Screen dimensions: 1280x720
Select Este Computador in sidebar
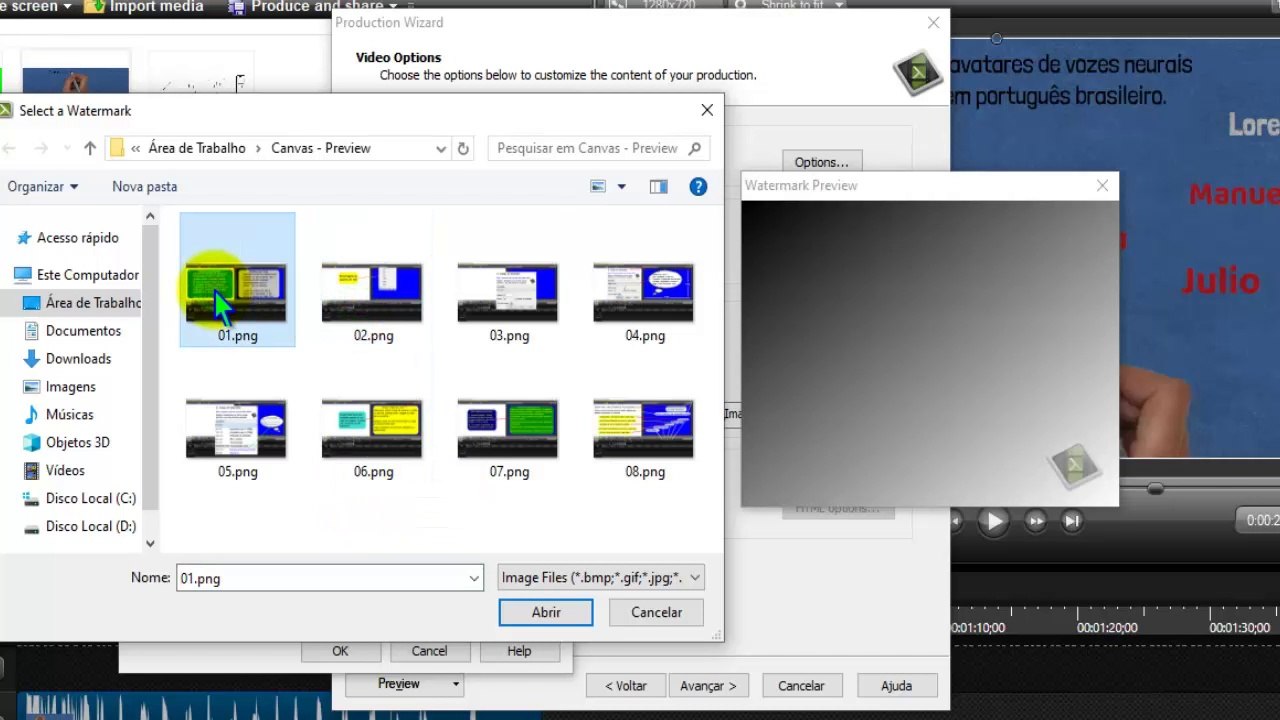coord(77,275)
